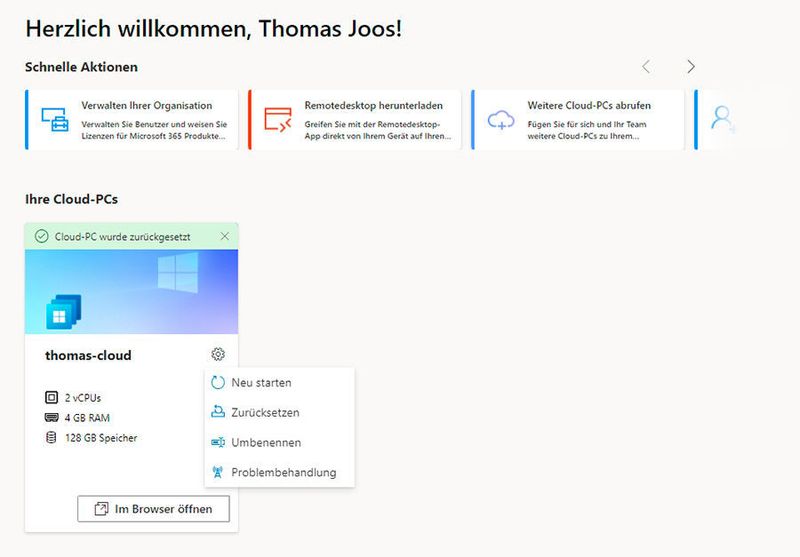Image resolution: width=800 pixels, height=557 pixels.
Task: Choose Problembehandlung in the context menu
Action: pyautogui.click(x=279, y=472)
